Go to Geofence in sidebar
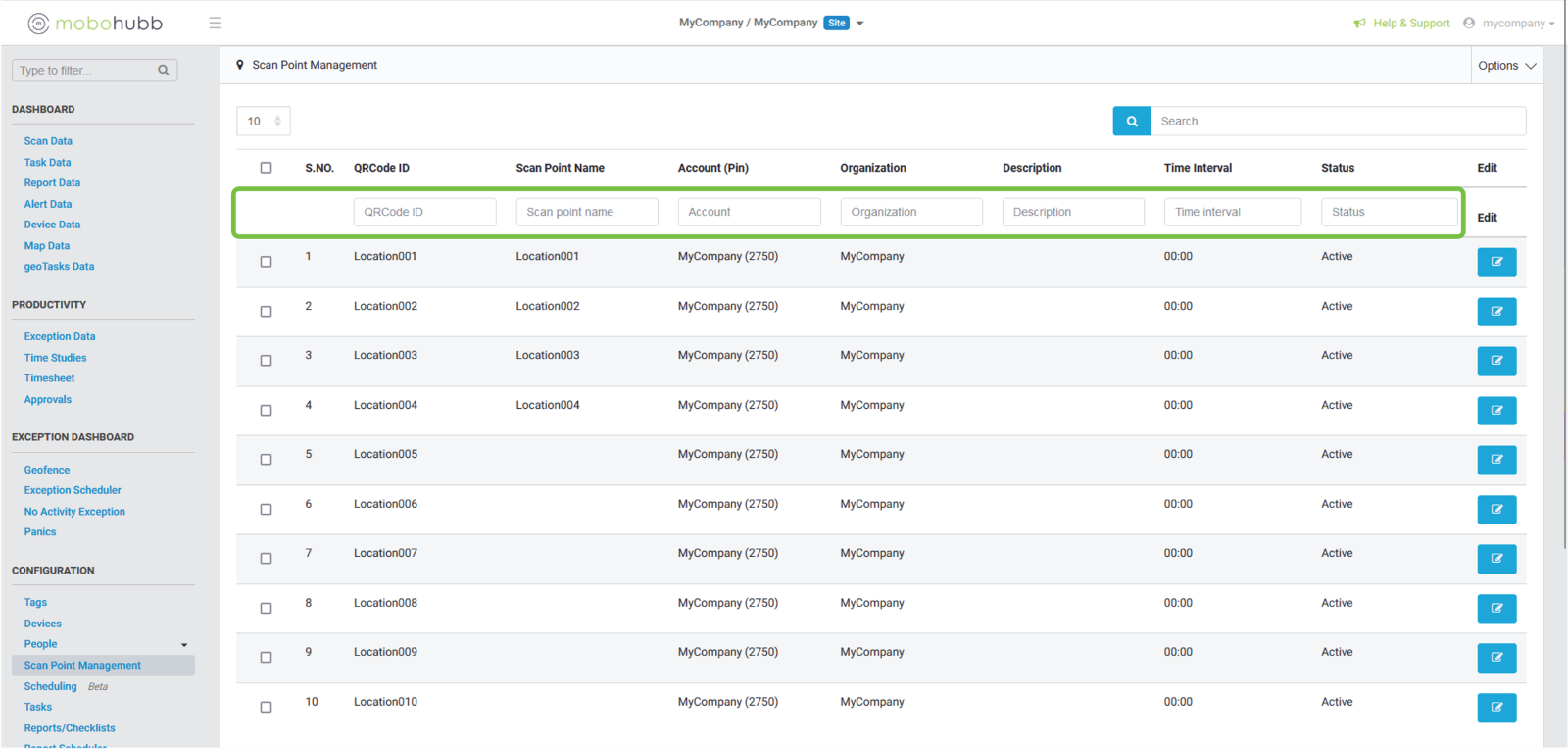 coord(47,470)
